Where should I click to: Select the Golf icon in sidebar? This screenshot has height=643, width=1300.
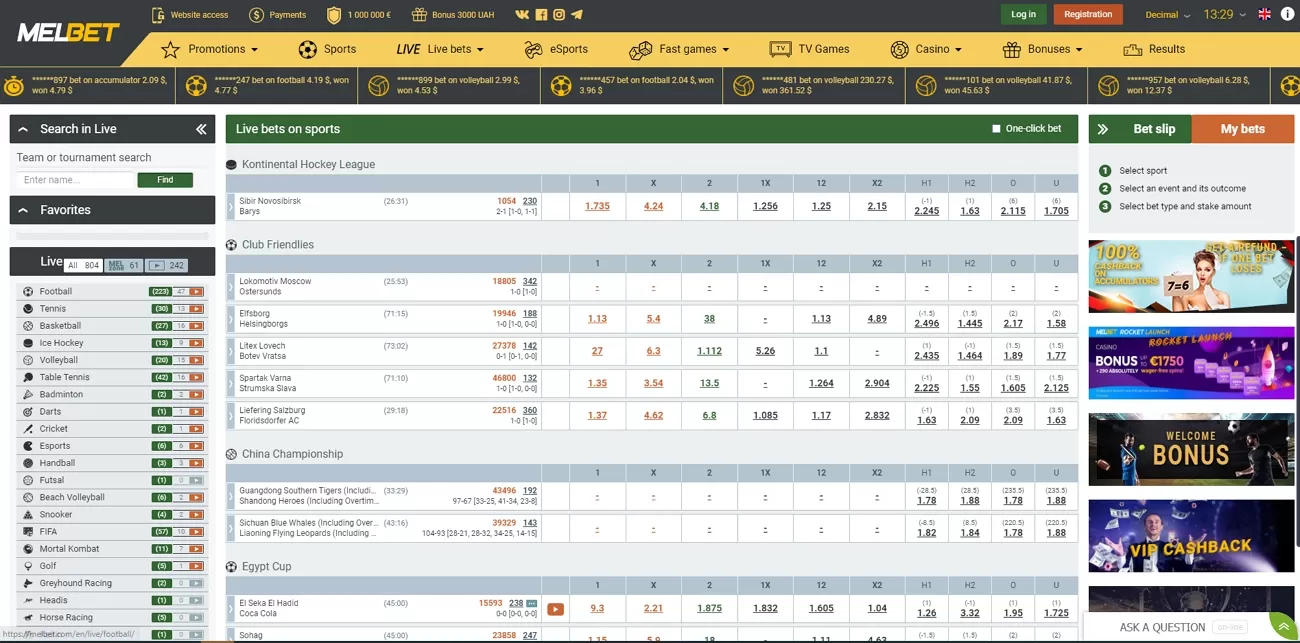click(x=28, y=566)
